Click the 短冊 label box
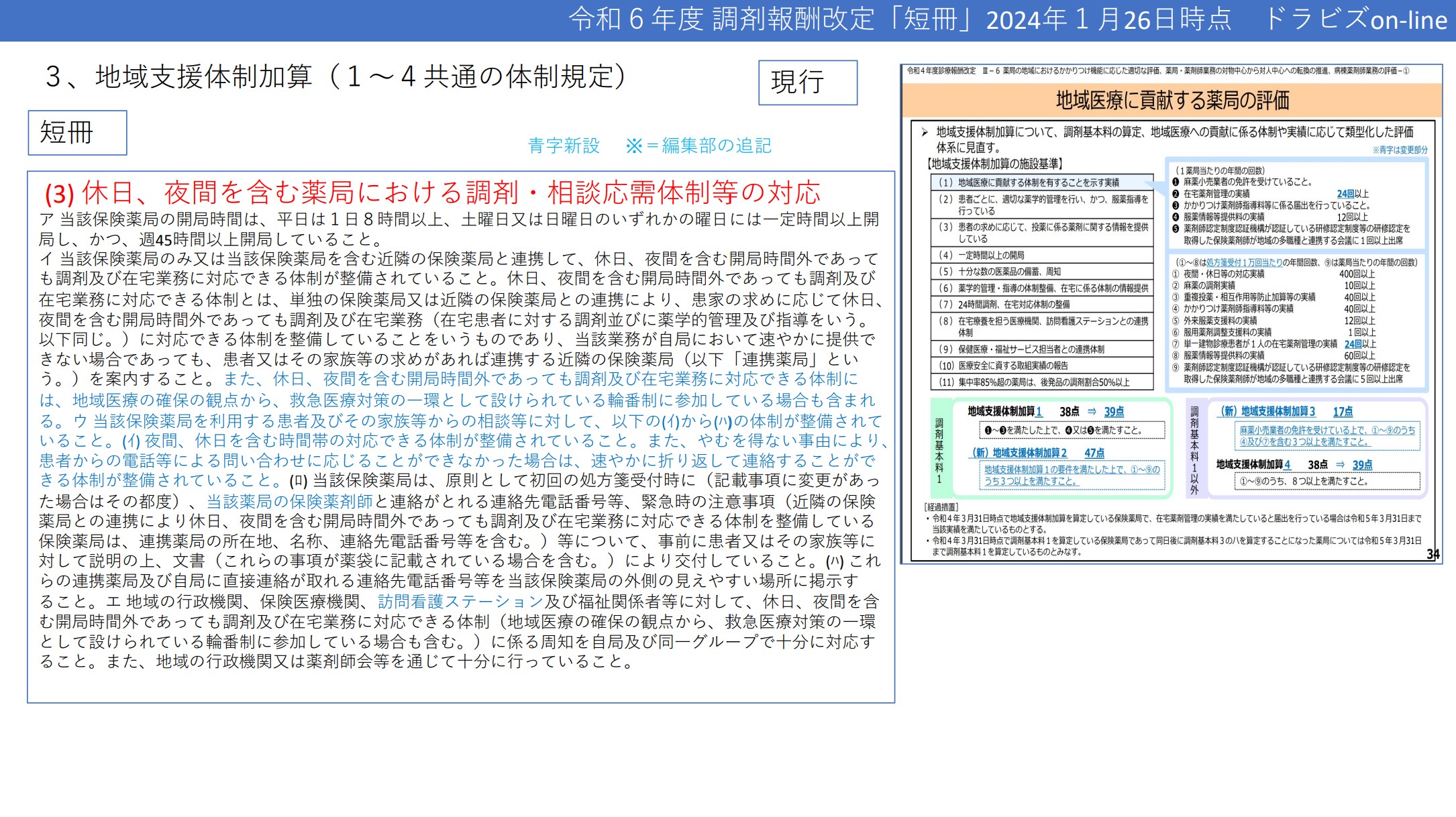This screenshot has width=1456, height=817. click(77, 133)
